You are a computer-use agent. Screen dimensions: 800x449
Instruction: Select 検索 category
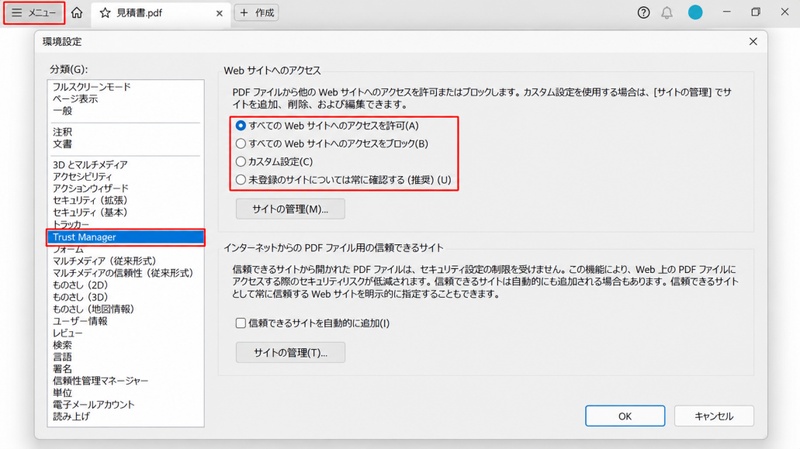[63, 345]
